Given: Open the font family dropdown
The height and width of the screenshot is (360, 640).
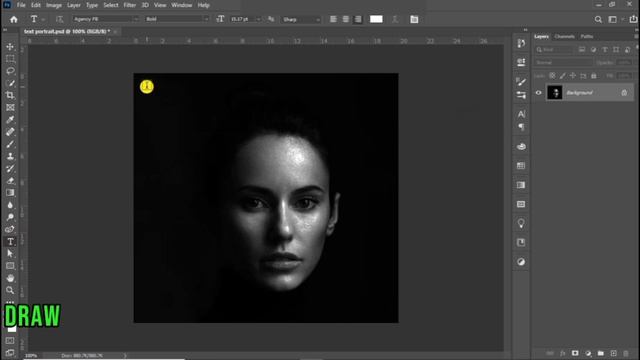Looking at the screenshot, I should point(106,19).
